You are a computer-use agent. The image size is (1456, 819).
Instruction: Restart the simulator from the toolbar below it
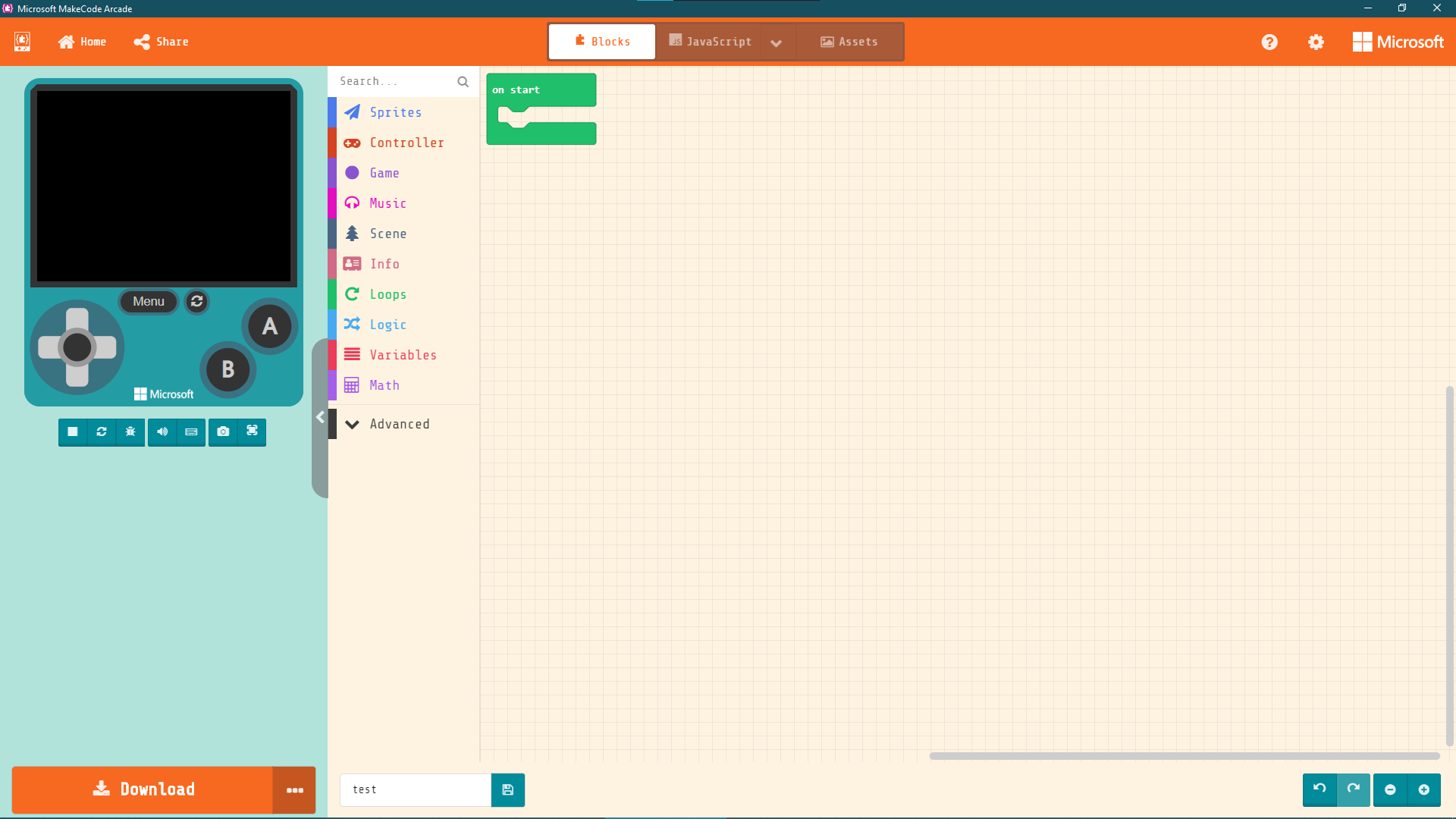pyautogui.click(x=102, y=431)
